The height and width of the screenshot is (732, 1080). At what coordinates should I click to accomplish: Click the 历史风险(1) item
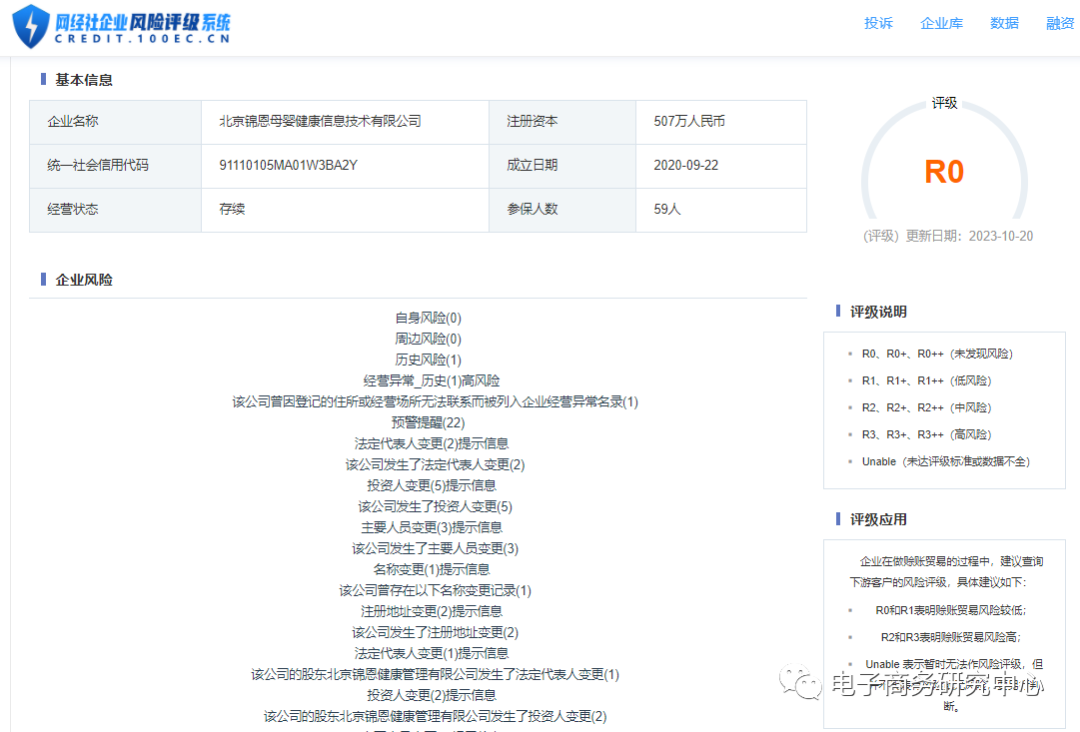pos(427,359)
